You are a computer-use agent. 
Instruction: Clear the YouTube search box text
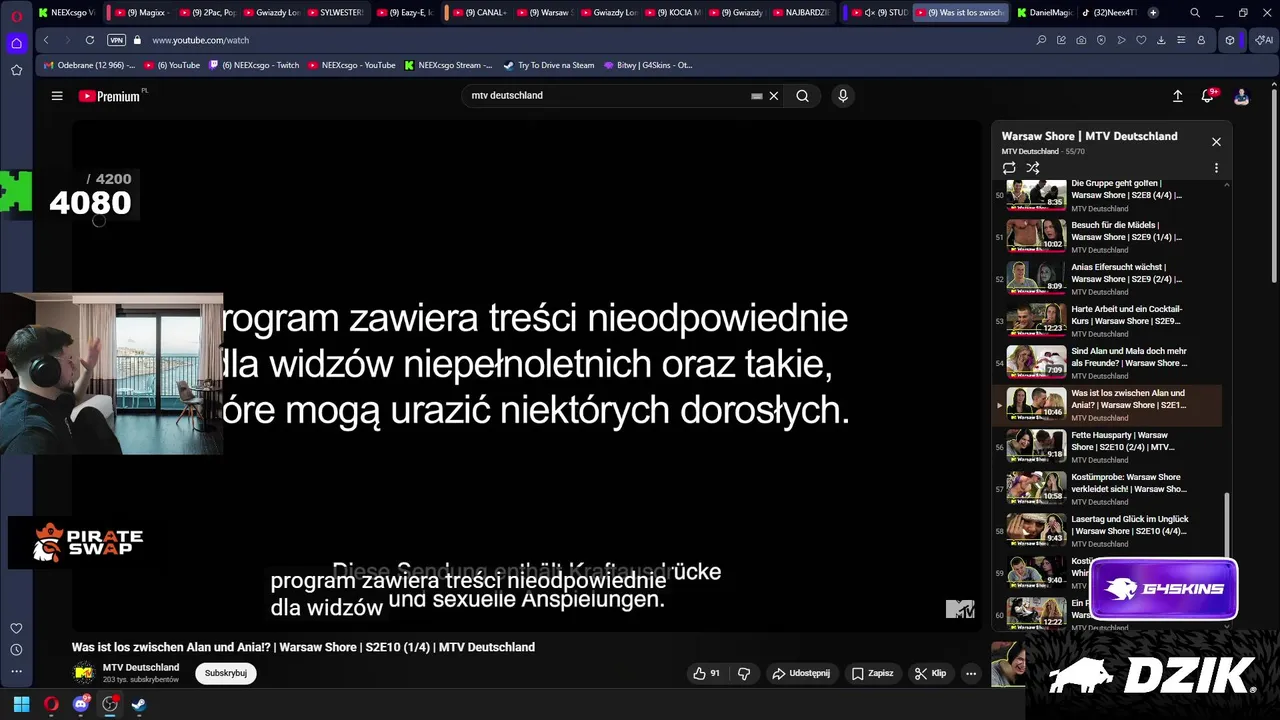click(773, 96)
